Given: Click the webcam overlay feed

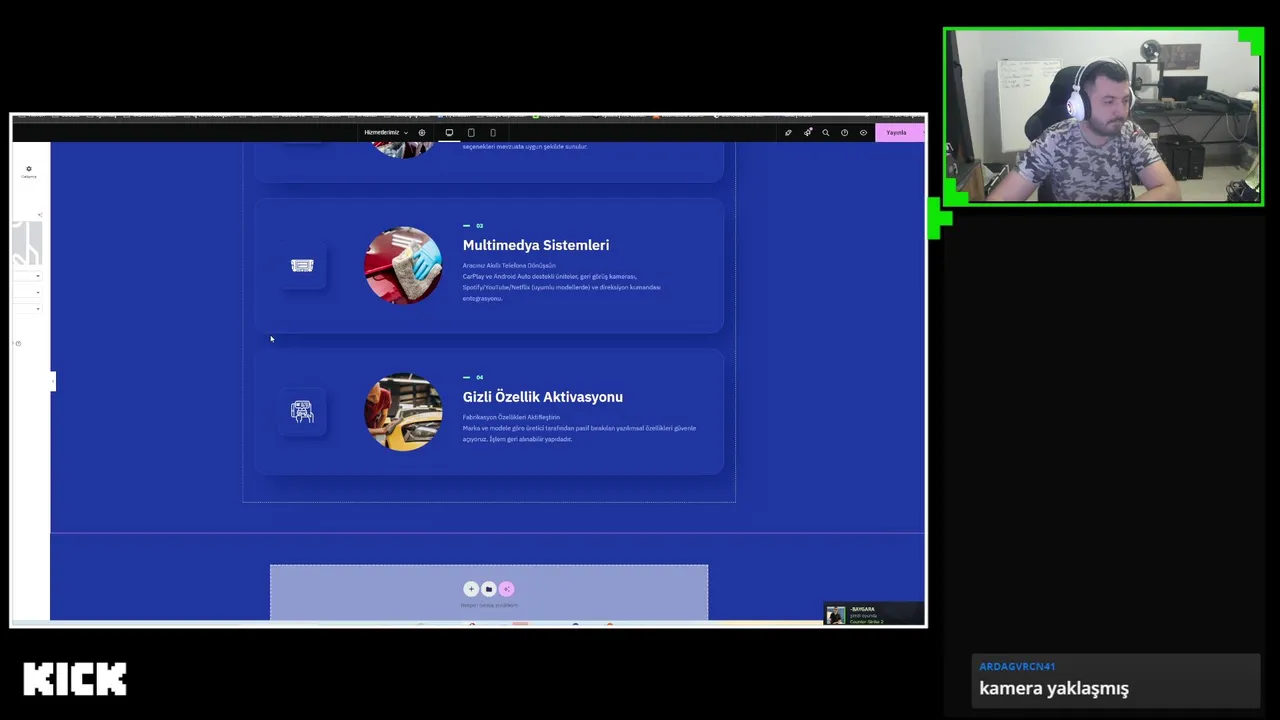Looking at the screenshot, I should [1104, 117].
